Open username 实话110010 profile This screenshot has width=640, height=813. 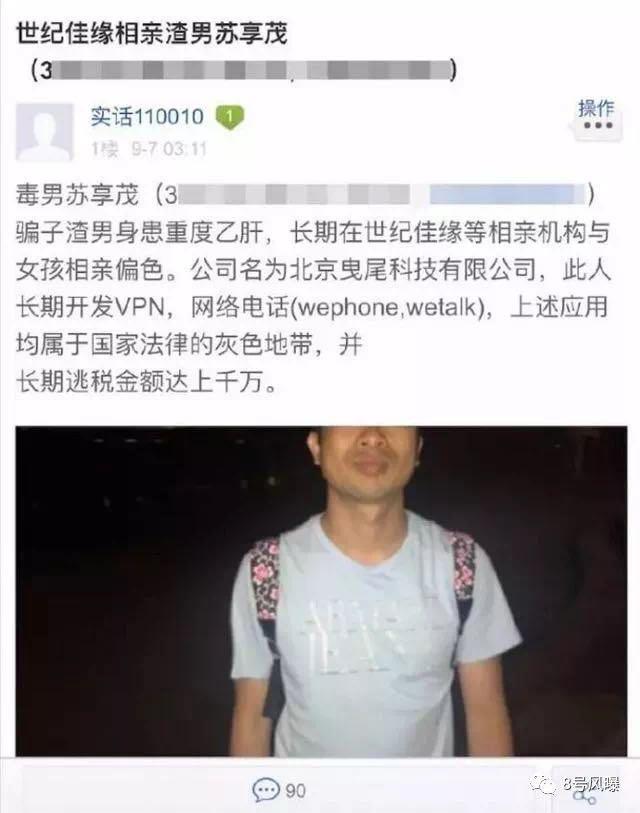pyautogui.click(x=147, y=116)
